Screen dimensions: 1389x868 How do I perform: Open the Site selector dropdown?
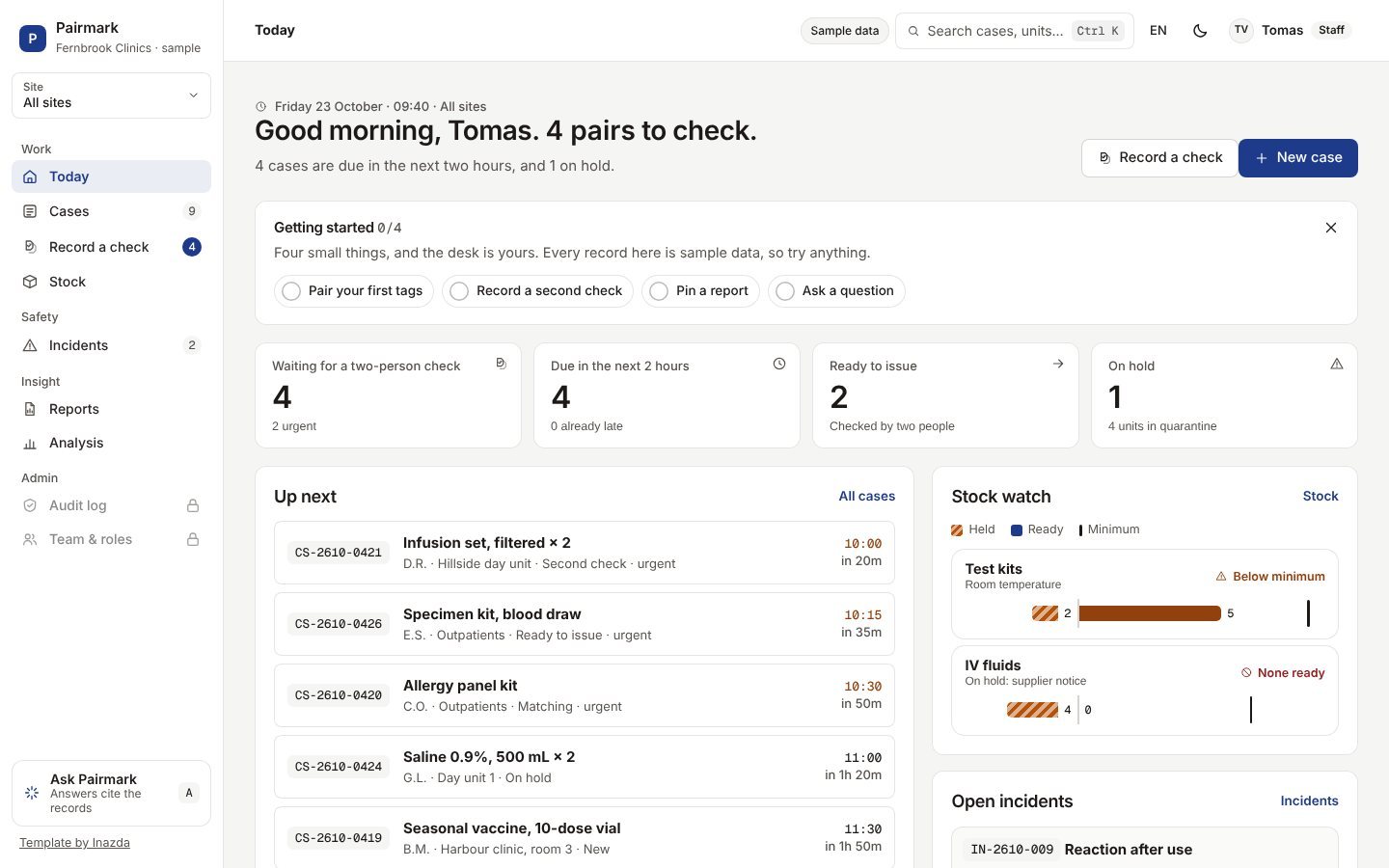tap(111, 95)
